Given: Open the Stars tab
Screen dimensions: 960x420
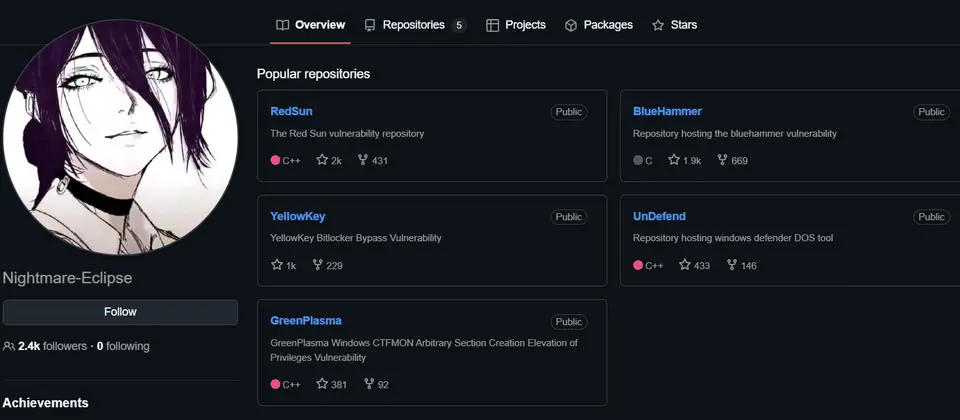Looking at the screenshot, I should tap(674, 25).
